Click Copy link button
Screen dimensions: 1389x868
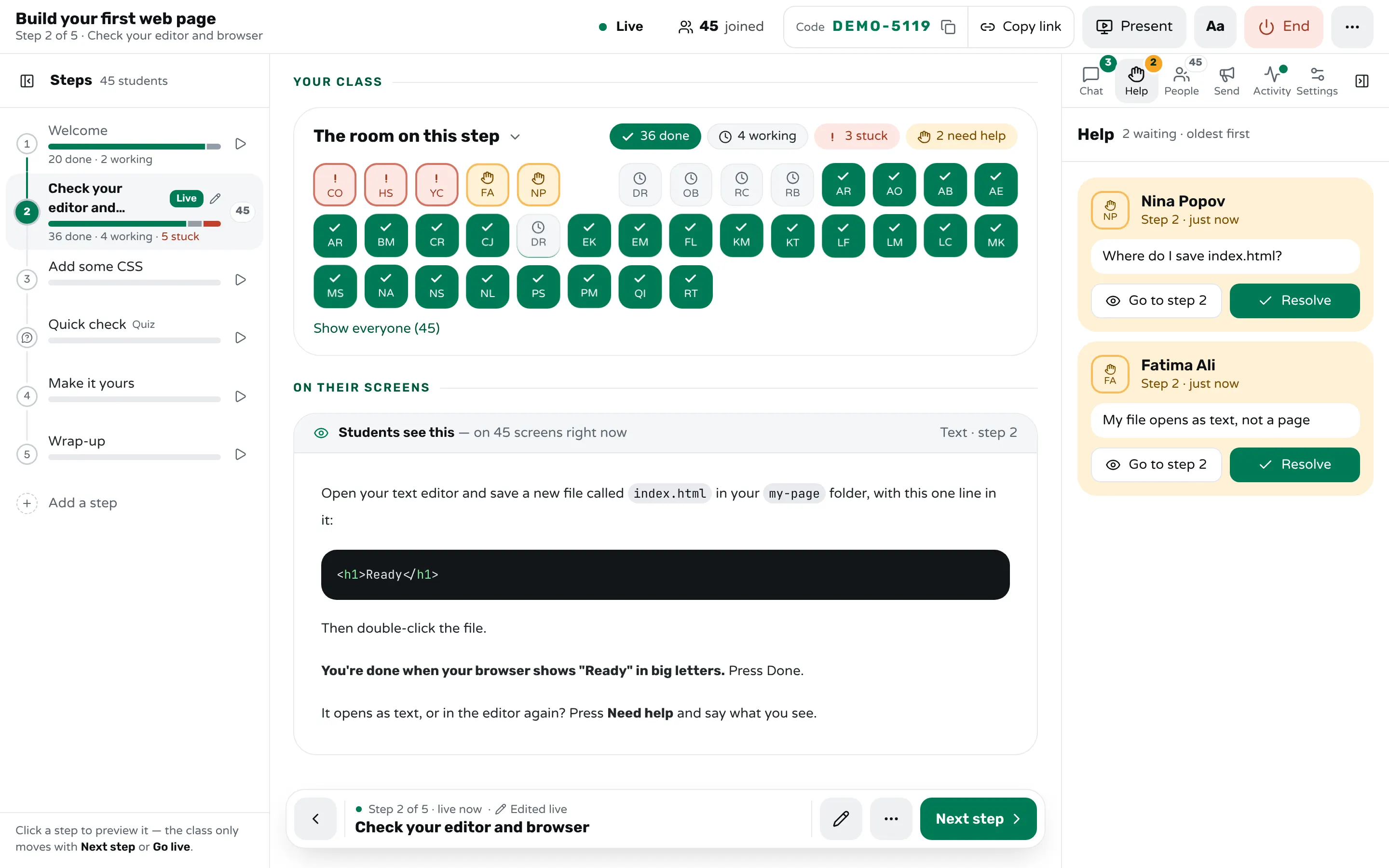tap(1021, 27)
